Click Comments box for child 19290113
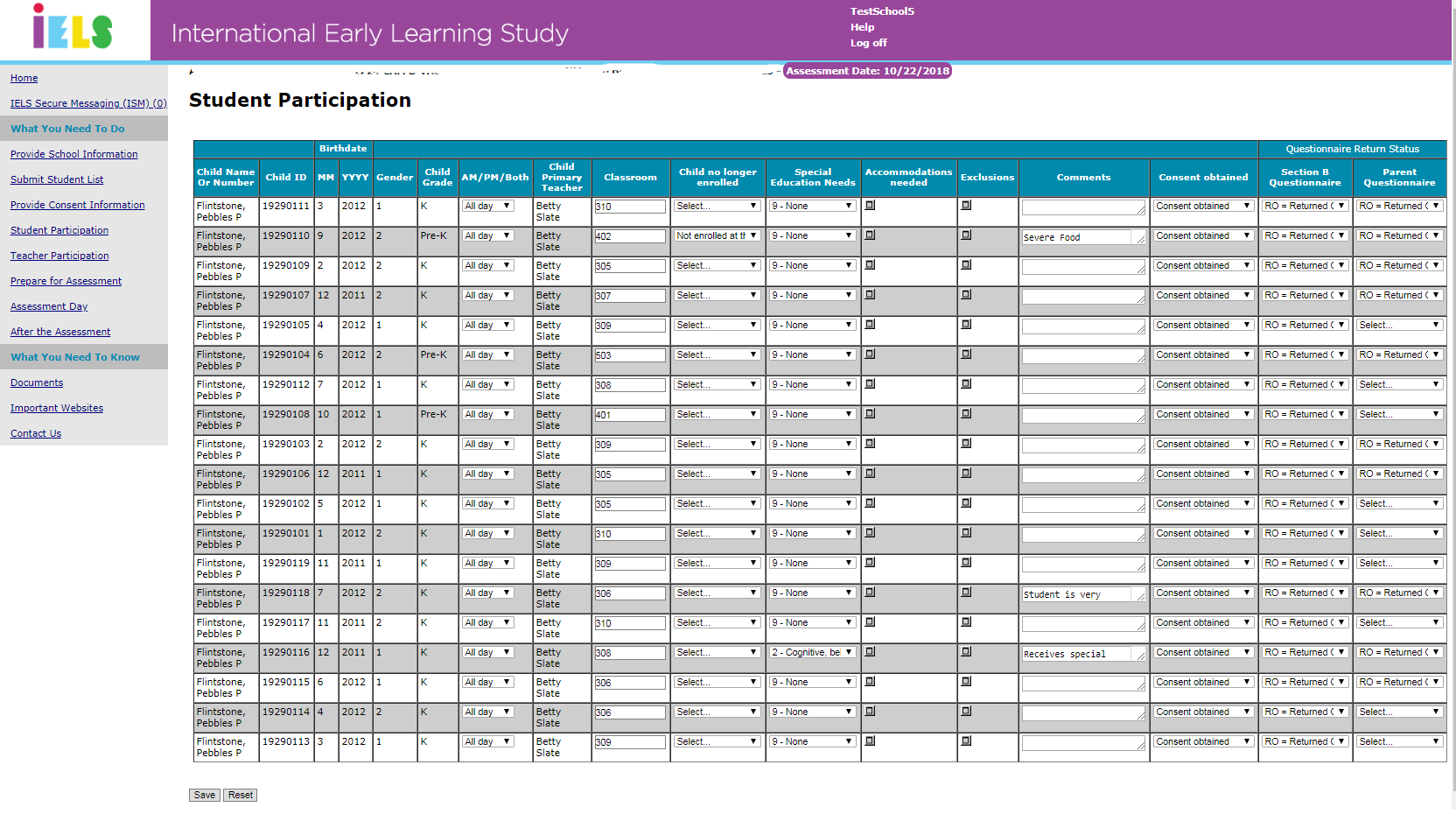Image resolution: width=1456 pixels, height=821 pixels. pos(1083,743)
